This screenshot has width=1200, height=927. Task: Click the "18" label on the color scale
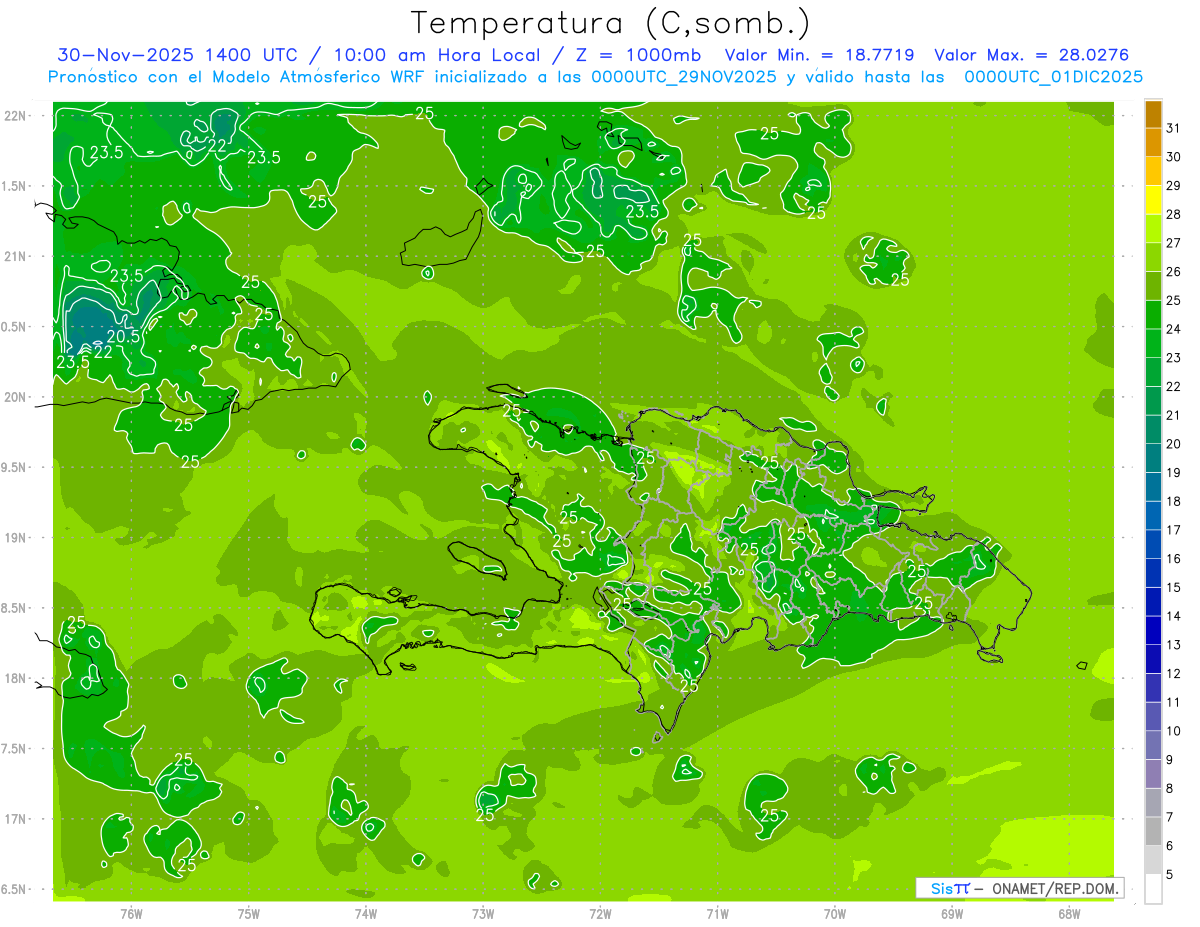tap(1174, 502)
